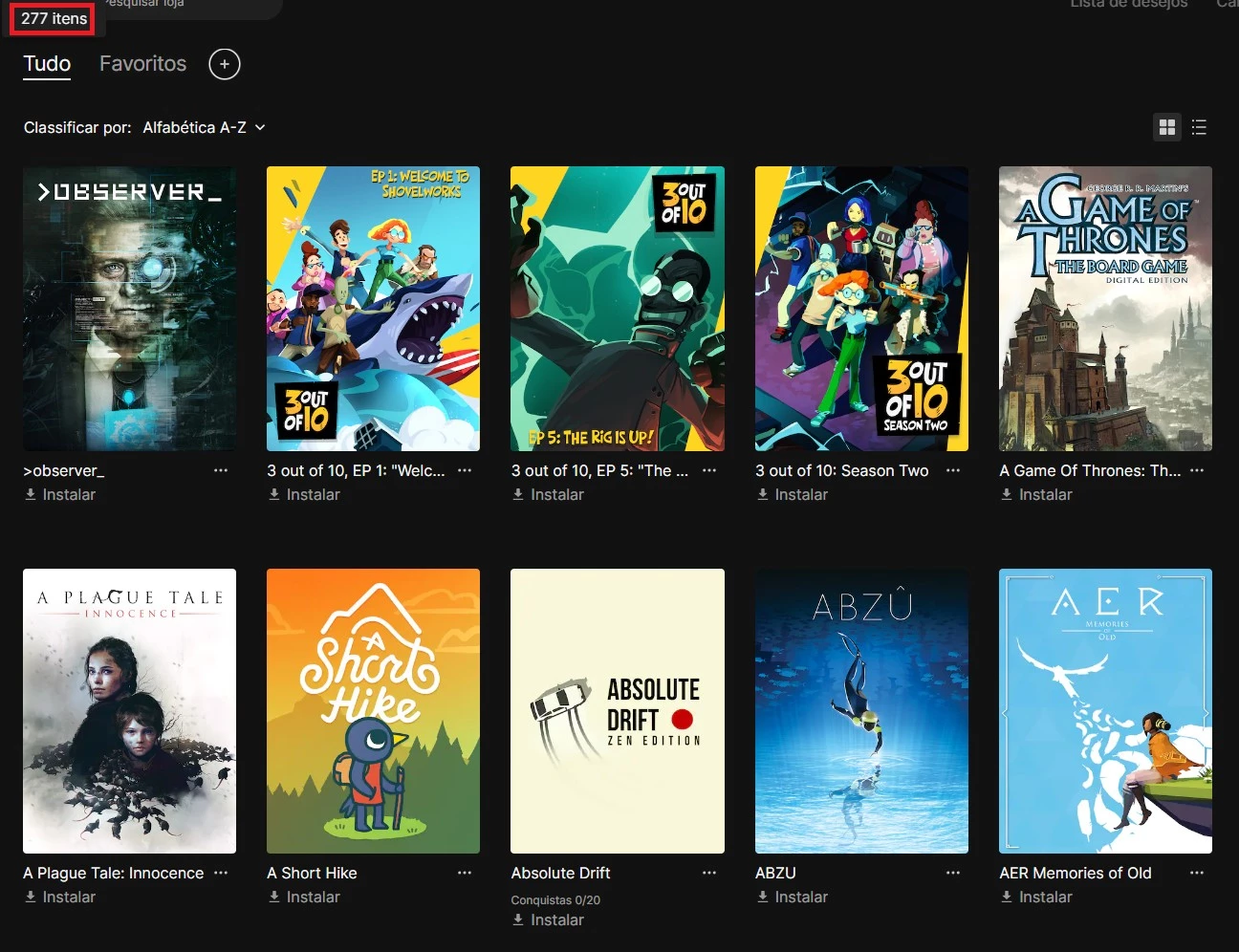Open more options for Absolute Drift
Viewport: 1239px width, 952px height.
709,873
